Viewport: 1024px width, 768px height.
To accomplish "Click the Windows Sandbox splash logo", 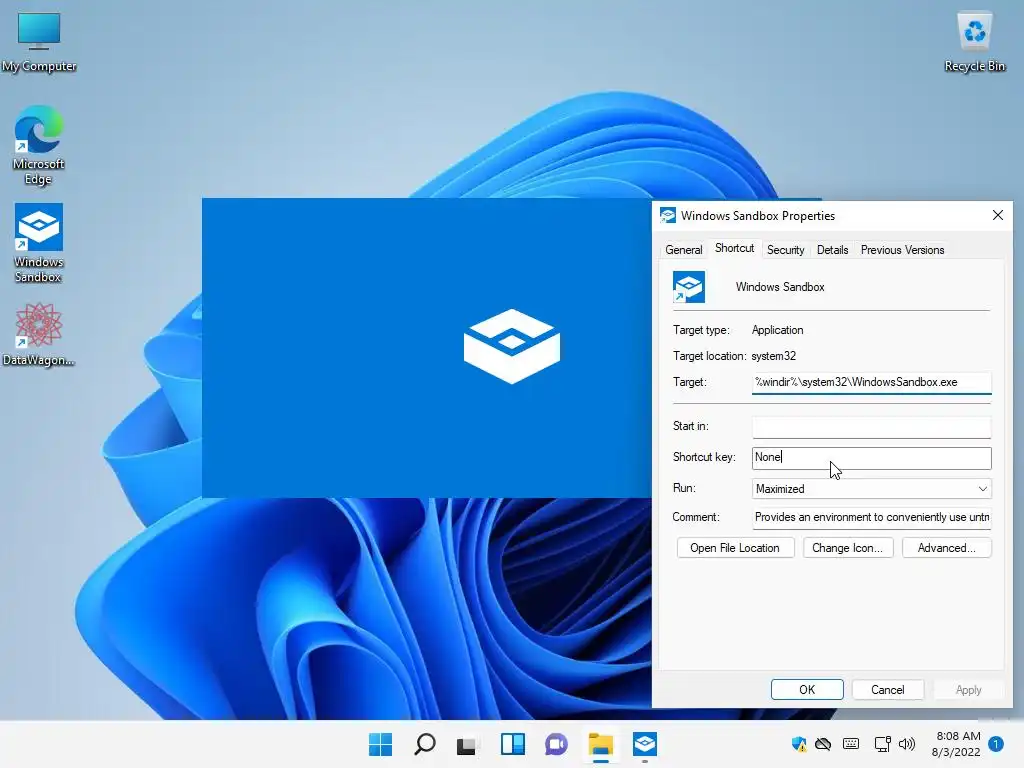I will point(512,347).
